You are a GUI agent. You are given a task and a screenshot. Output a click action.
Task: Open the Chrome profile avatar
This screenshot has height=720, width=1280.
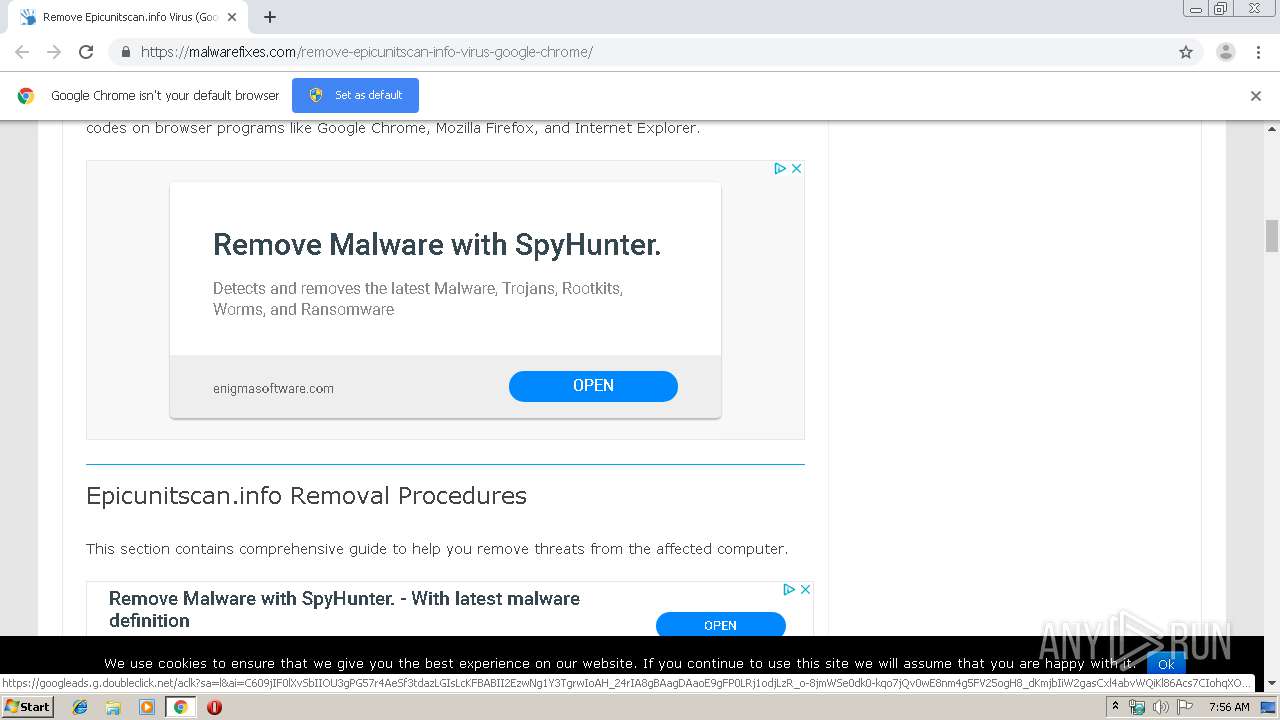point(1226,52)
